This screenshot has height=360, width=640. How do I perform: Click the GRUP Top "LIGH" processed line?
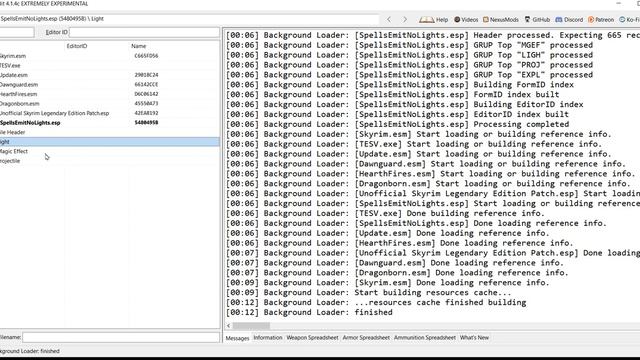coord(409,55)
